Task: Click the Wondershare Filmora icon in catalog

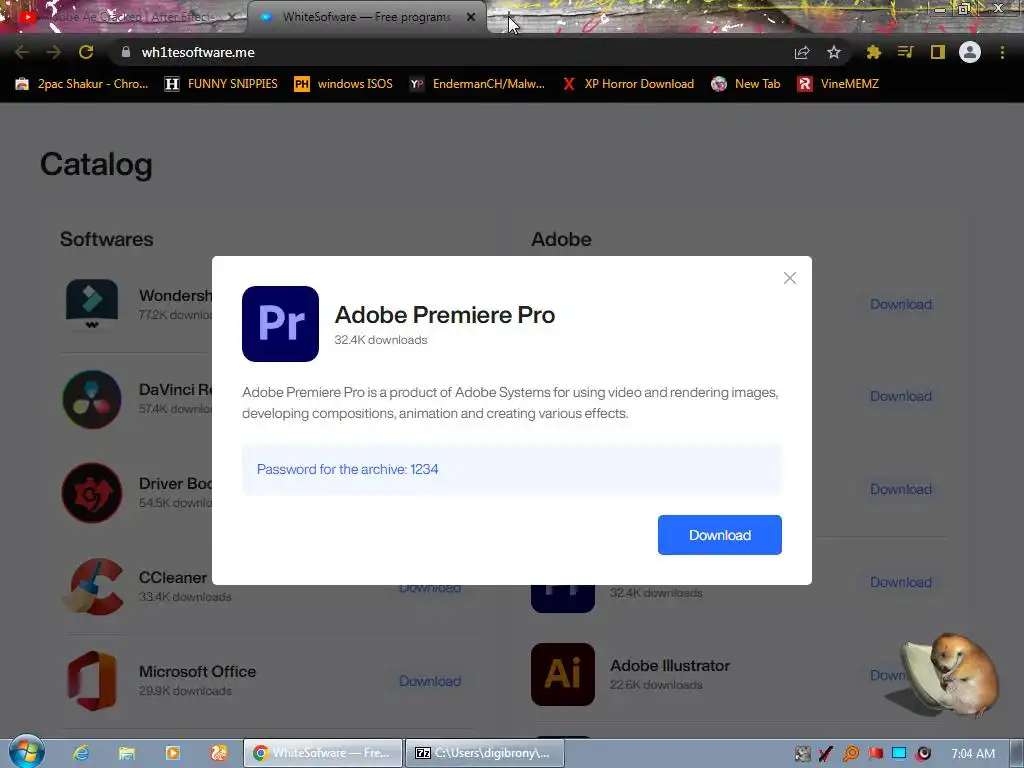Action: coord(92,304)
